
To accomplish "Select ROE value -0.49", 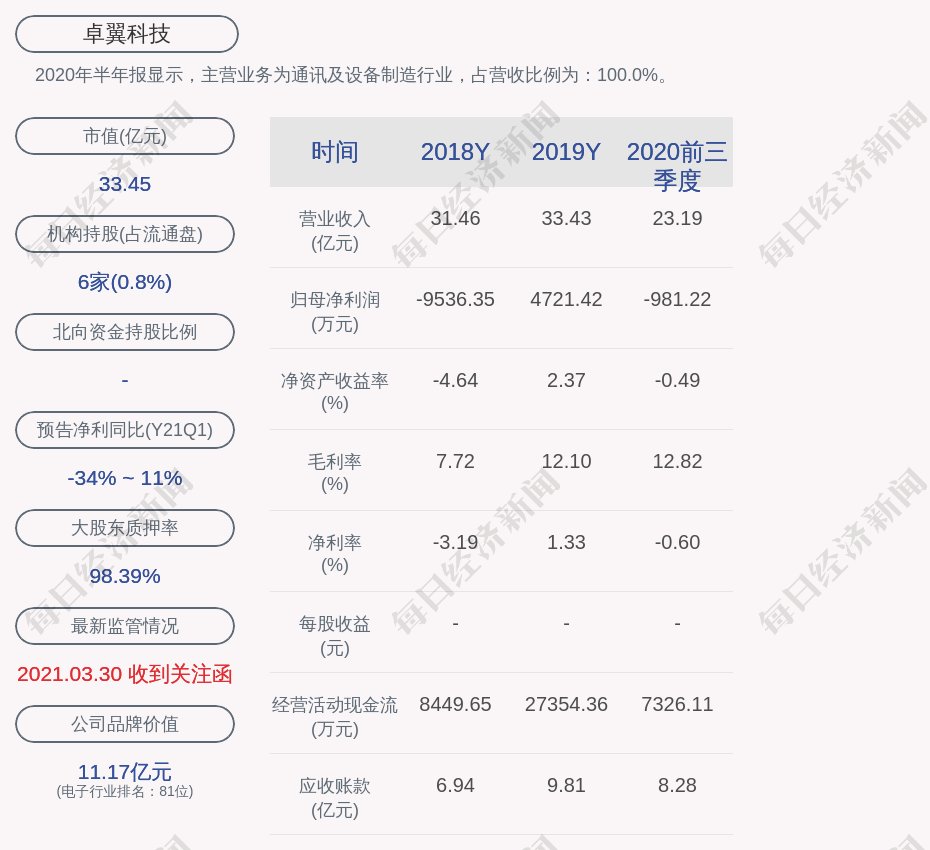I will click(677, 380).
